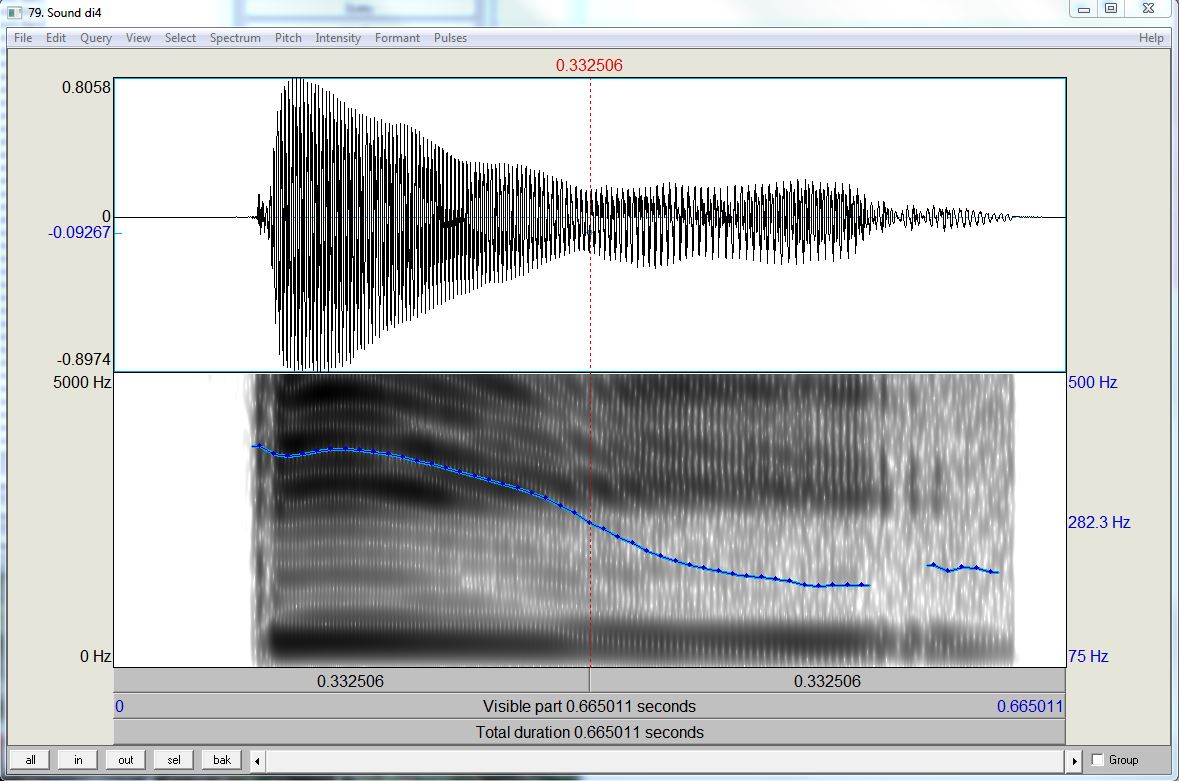Click the 500 Hz pitch ceiling label
The height and width of the screenshot is (781, 1179).
coord(1093,382)
